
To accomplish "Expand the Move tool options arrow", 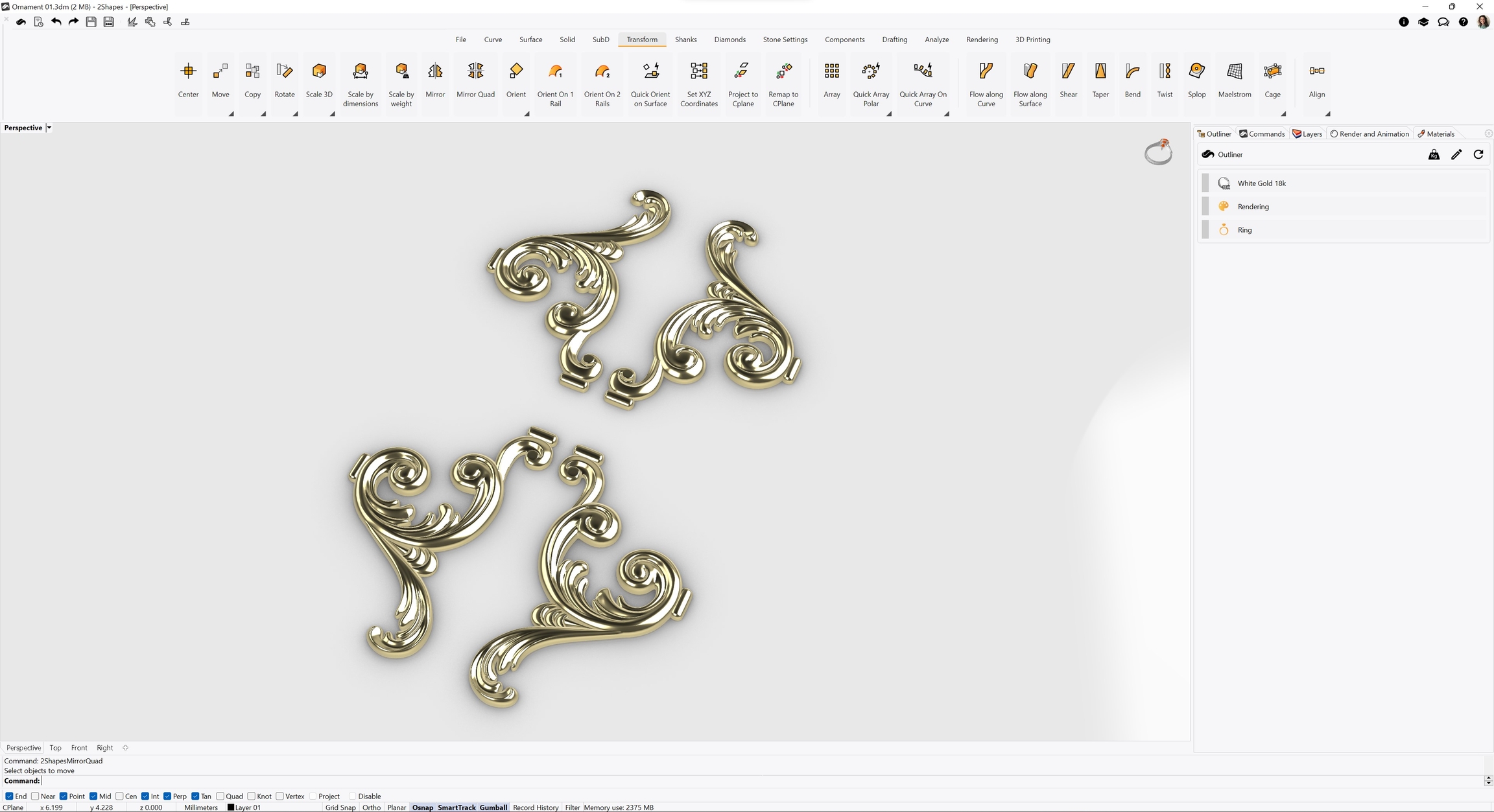I will pyautogui.click(x=231, y=114).
